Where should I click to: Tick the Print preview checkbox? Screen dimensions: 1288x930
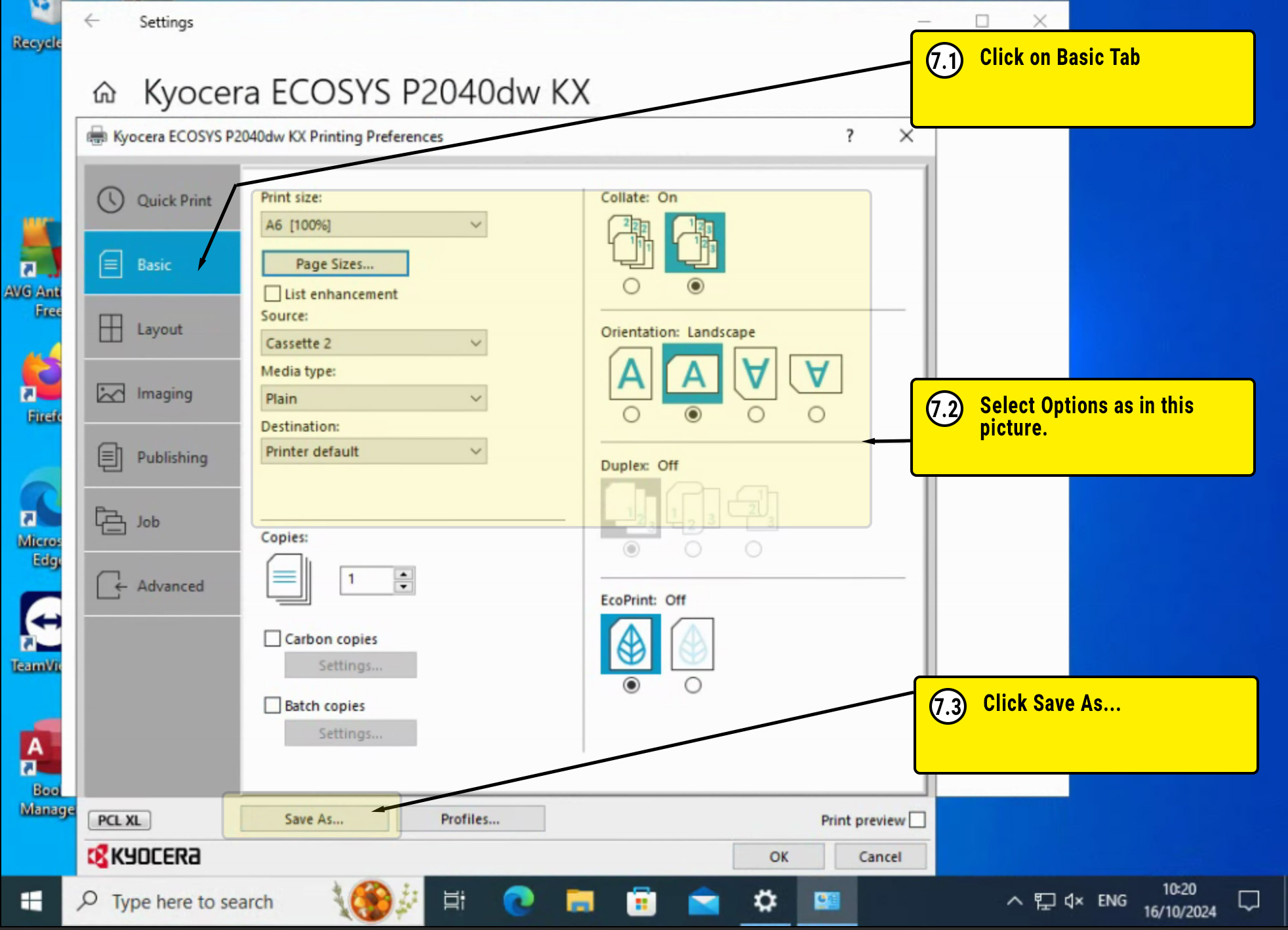[917, 820]
